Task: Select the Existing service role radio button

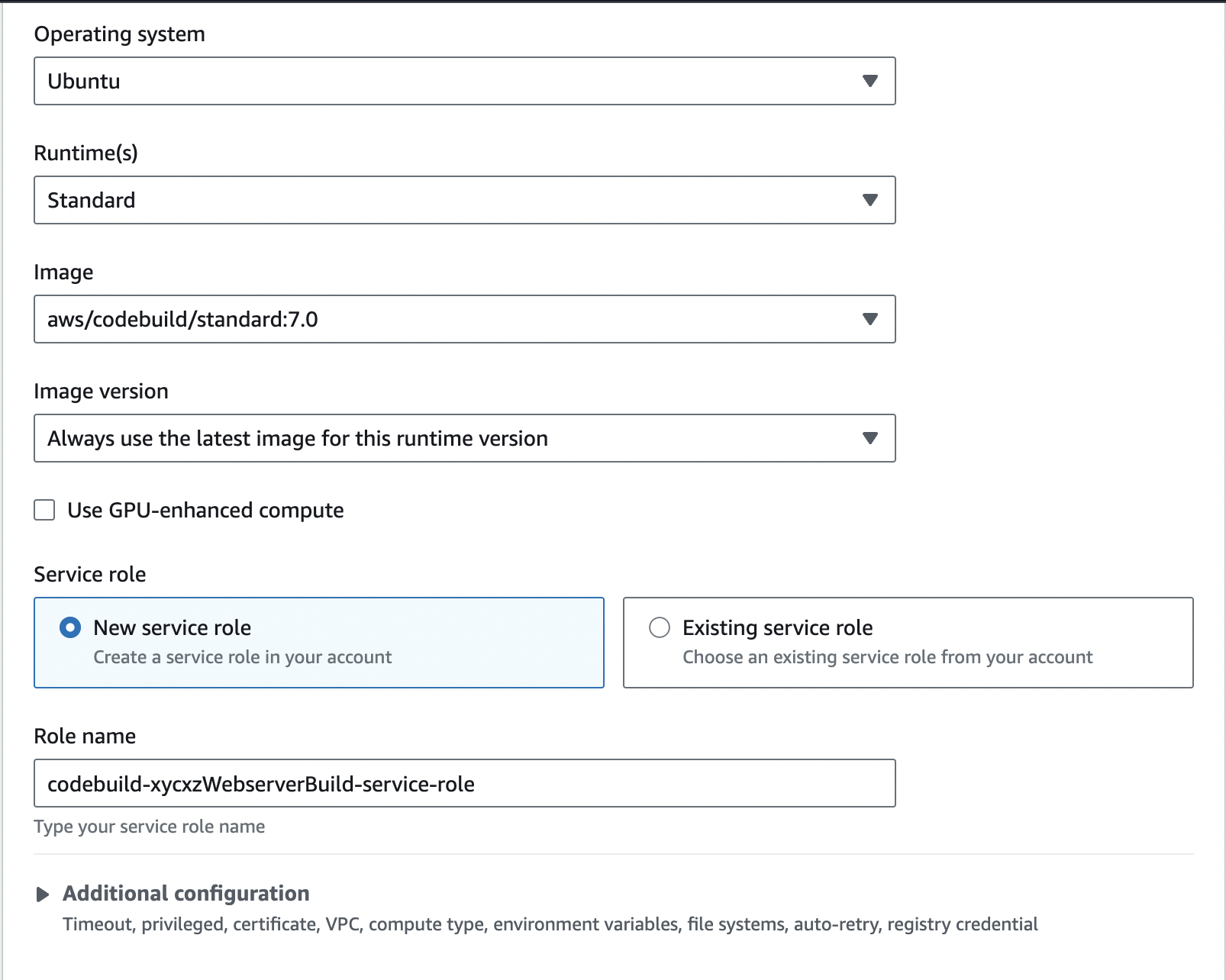Action: tap(660, 627)
